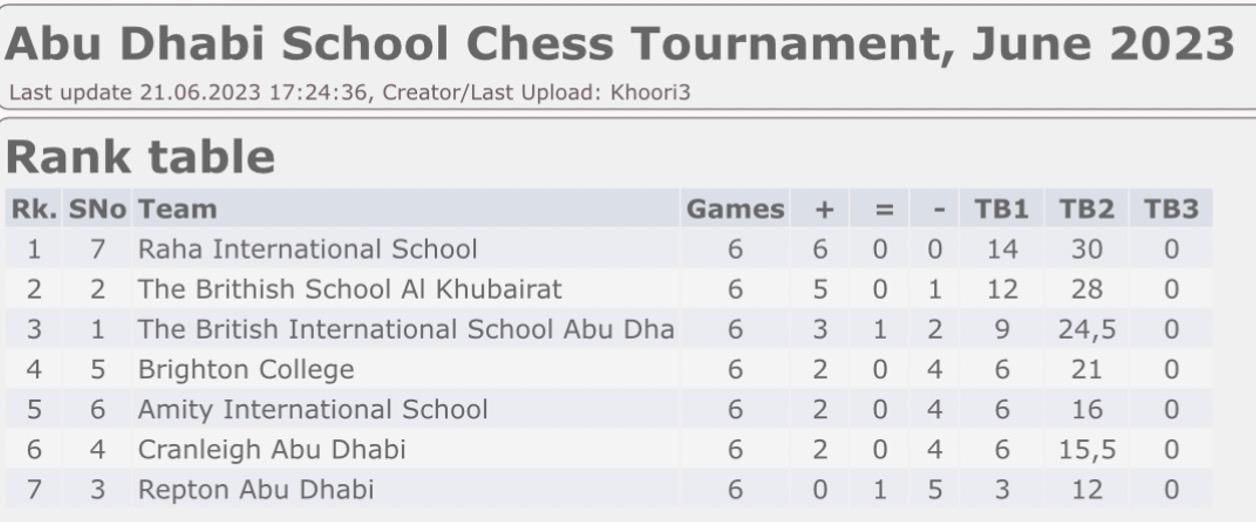Select Cranleigh Abu Dhabi team
Viewport: 1256px width, 522px height.
(271, 449)
